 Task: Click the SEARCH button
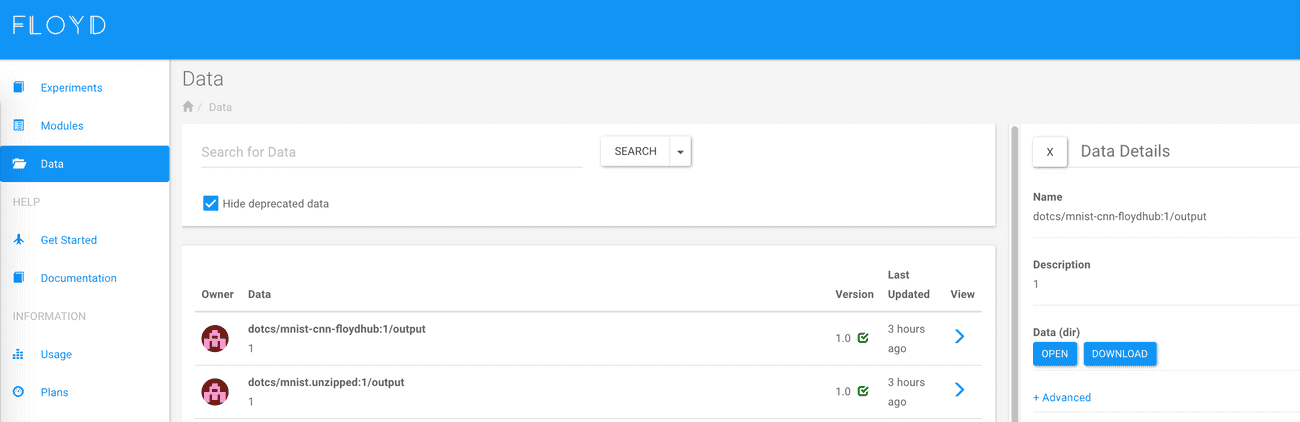635,152
